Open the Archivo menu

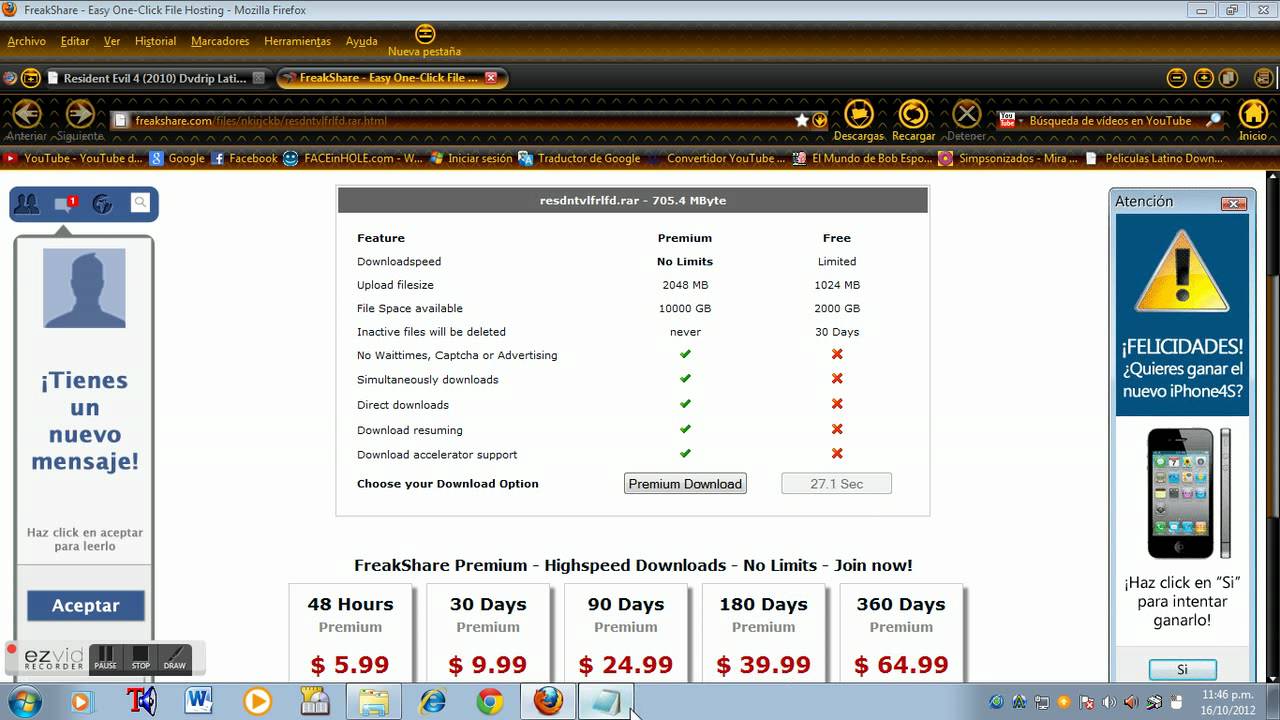[x=26, y=41]
